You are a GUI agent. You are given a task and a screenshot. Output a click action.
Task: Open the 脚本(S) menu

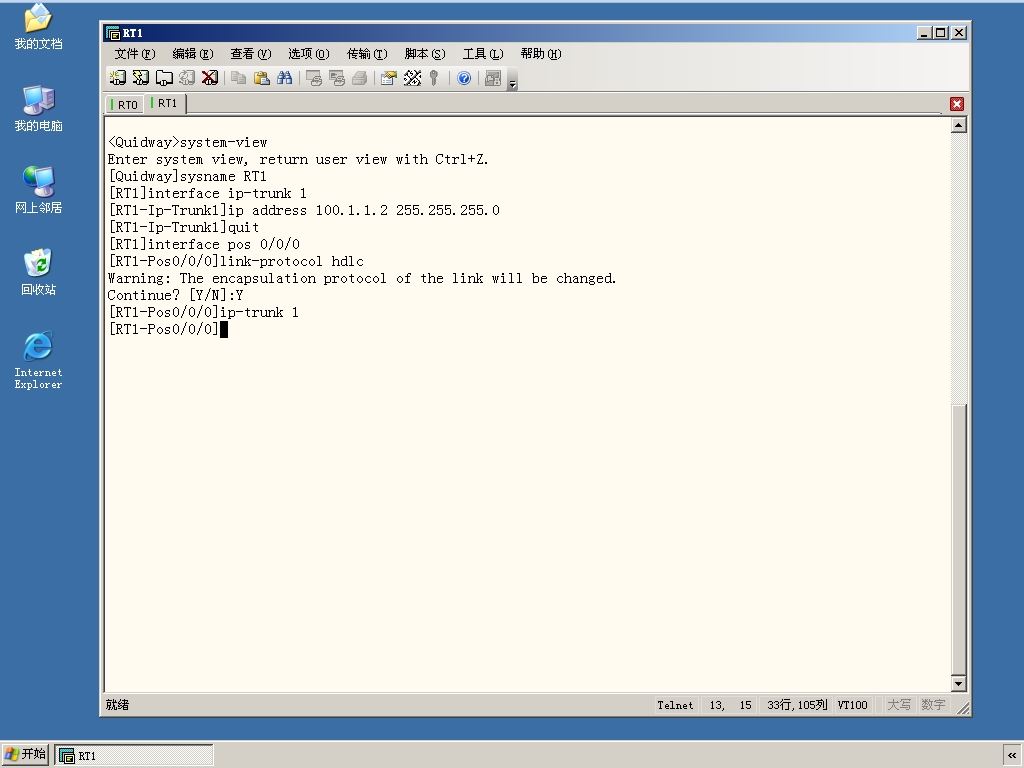(x=424, y=54)
